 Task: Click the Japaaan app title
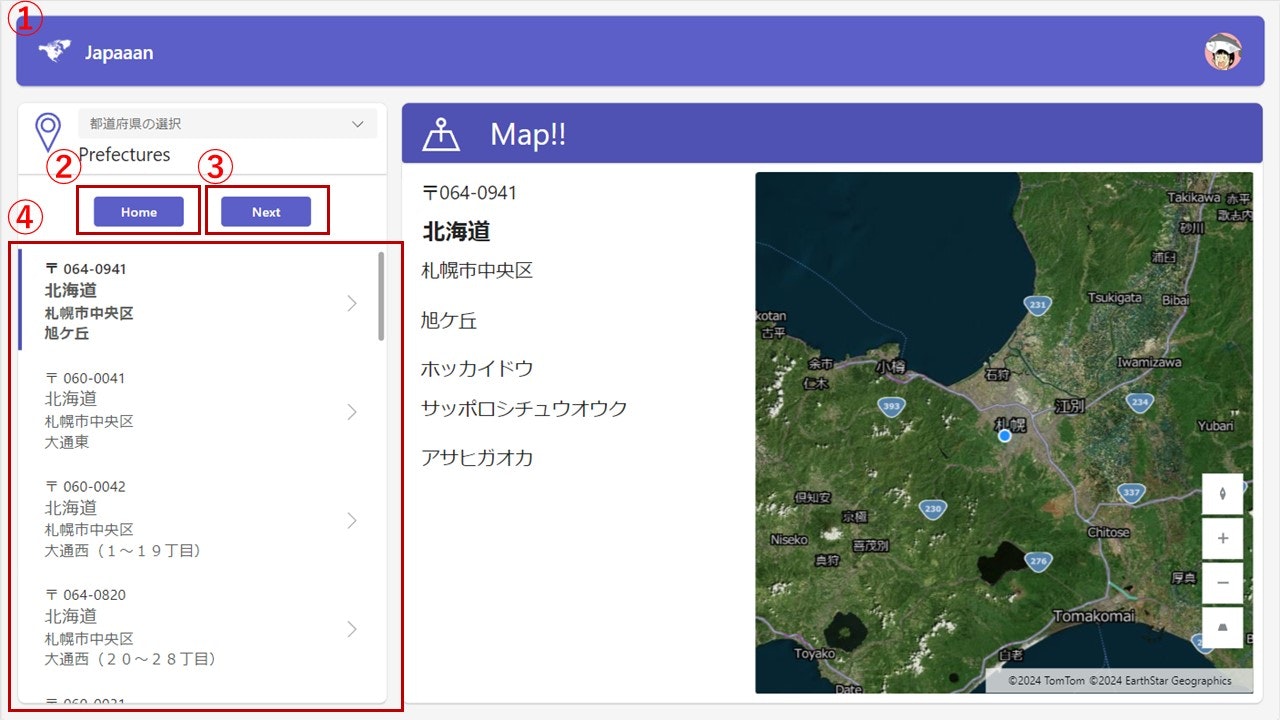119,53
